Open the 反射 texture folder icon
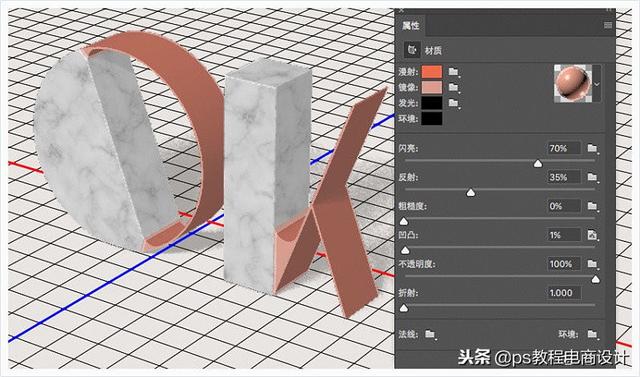Screen dimensions: 640x377 point(593,177)
